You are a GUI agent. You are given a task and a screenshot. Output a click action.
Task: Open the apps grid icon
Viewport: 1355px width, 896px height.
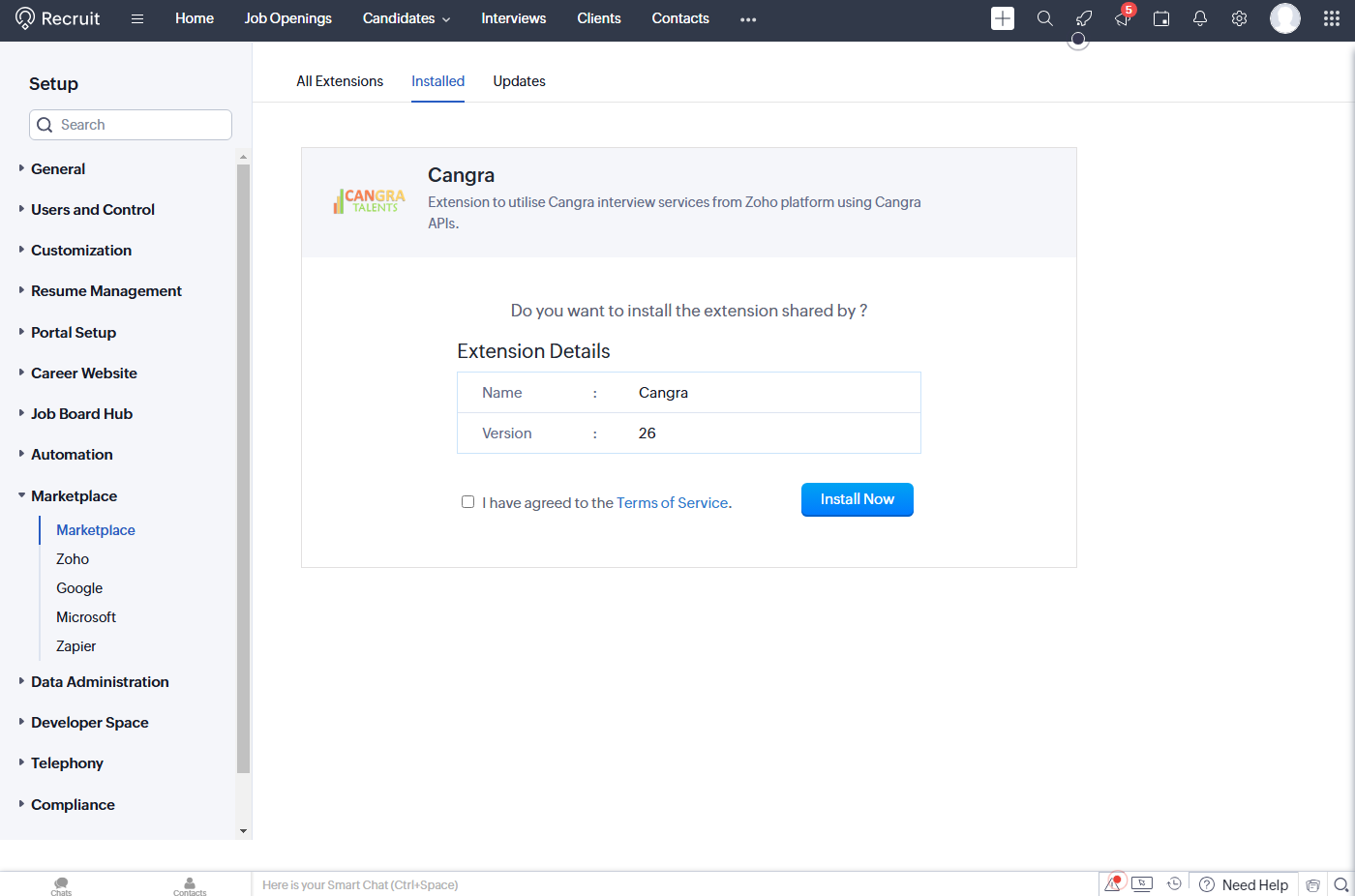[x=1332, y=18]
